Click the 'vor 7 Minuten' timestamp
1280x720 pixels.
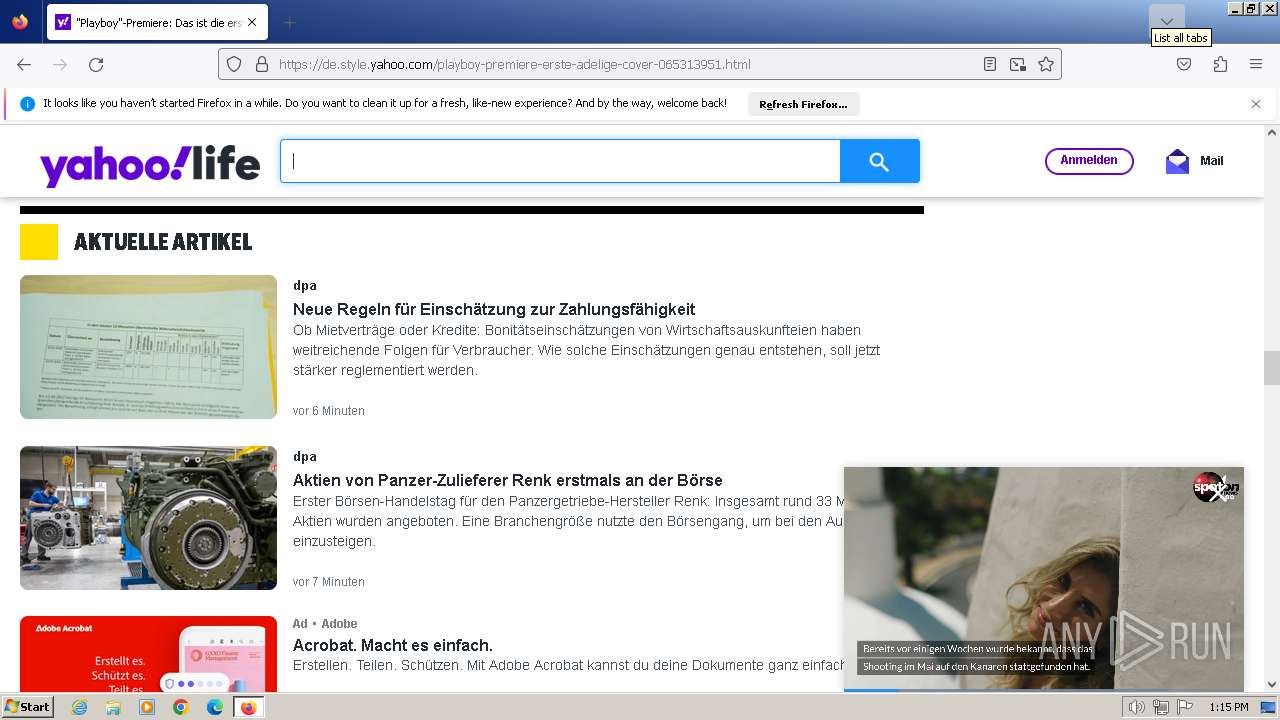pos(329,582)
